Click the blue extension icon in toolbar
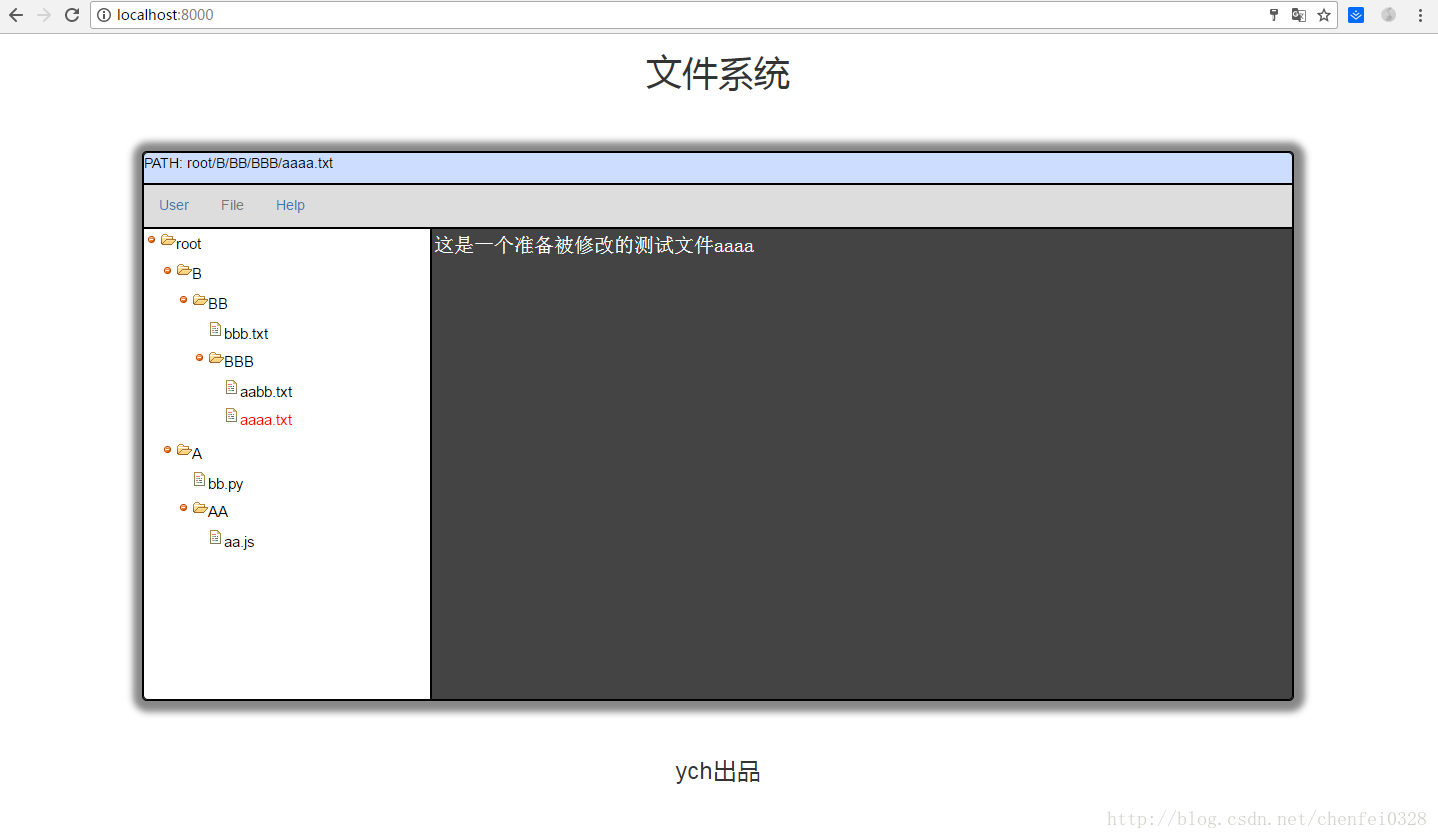 1356,15
